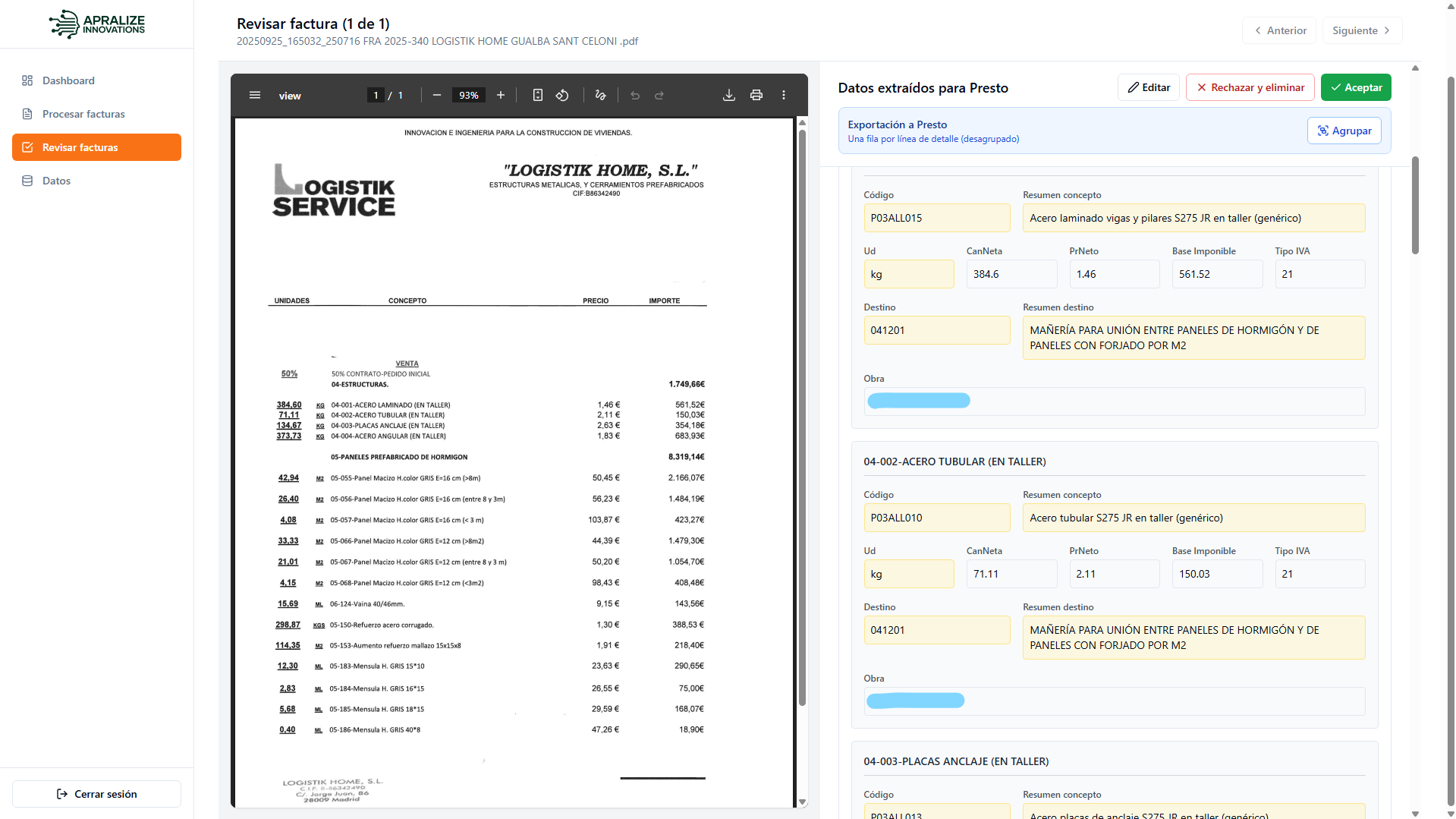Viewport: 1456px width, 819px height.
Task: Click the extracted data panel scrollbar
Action: tap(1415, 205)
